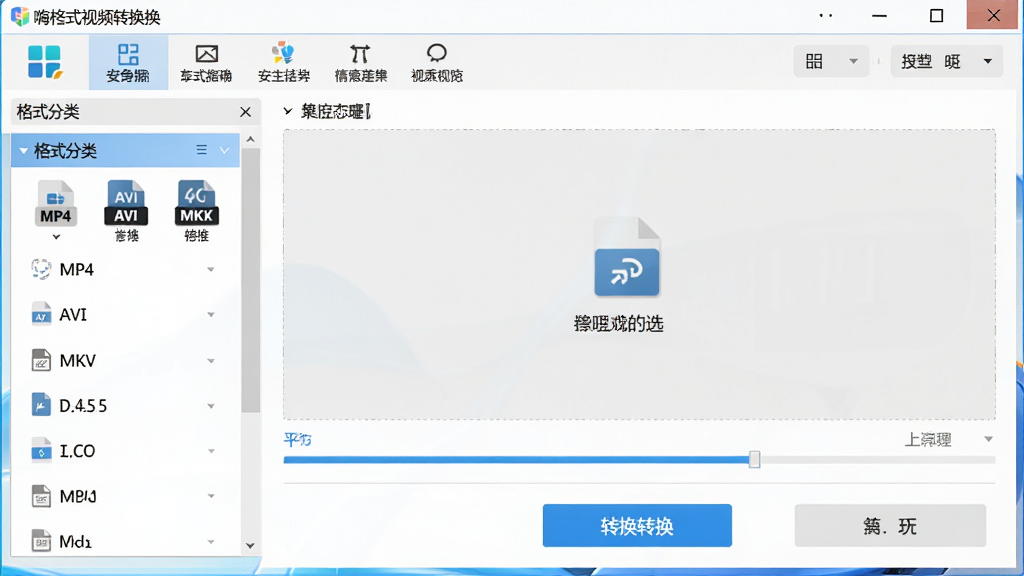1024x576 pixels.
Task: Click the chevron in the blue 格式分类 header
Action: click(x=225, y=150)
